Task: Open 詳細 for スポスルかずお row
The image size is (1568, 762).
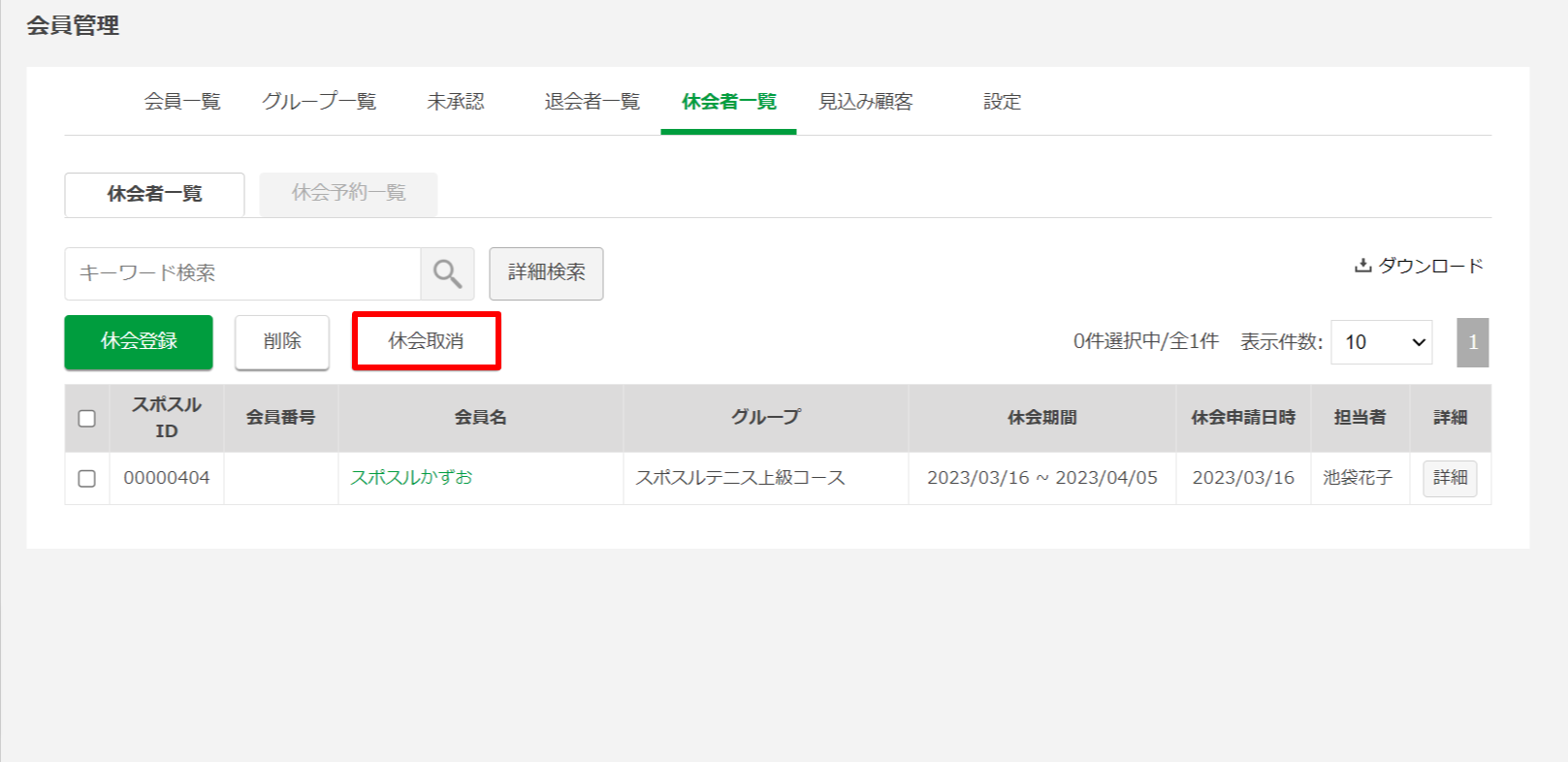Action: pos(1450,478)
